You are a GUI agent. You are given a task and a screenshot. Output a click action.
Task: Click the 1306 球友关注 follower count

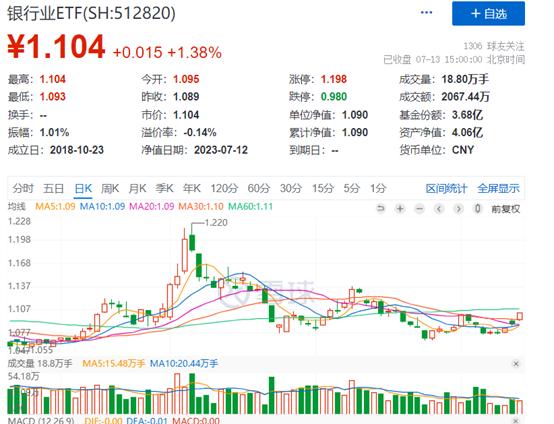(494, 46)
